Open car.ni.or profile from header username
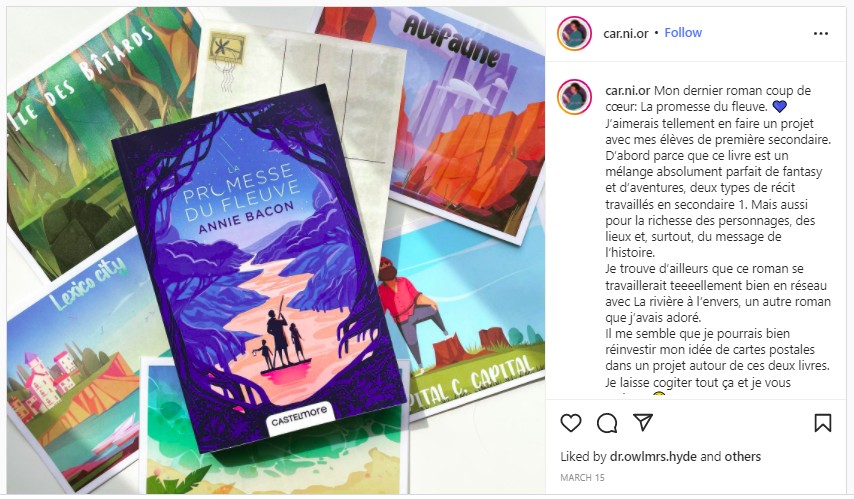854x499 pixels. point(626,33)
